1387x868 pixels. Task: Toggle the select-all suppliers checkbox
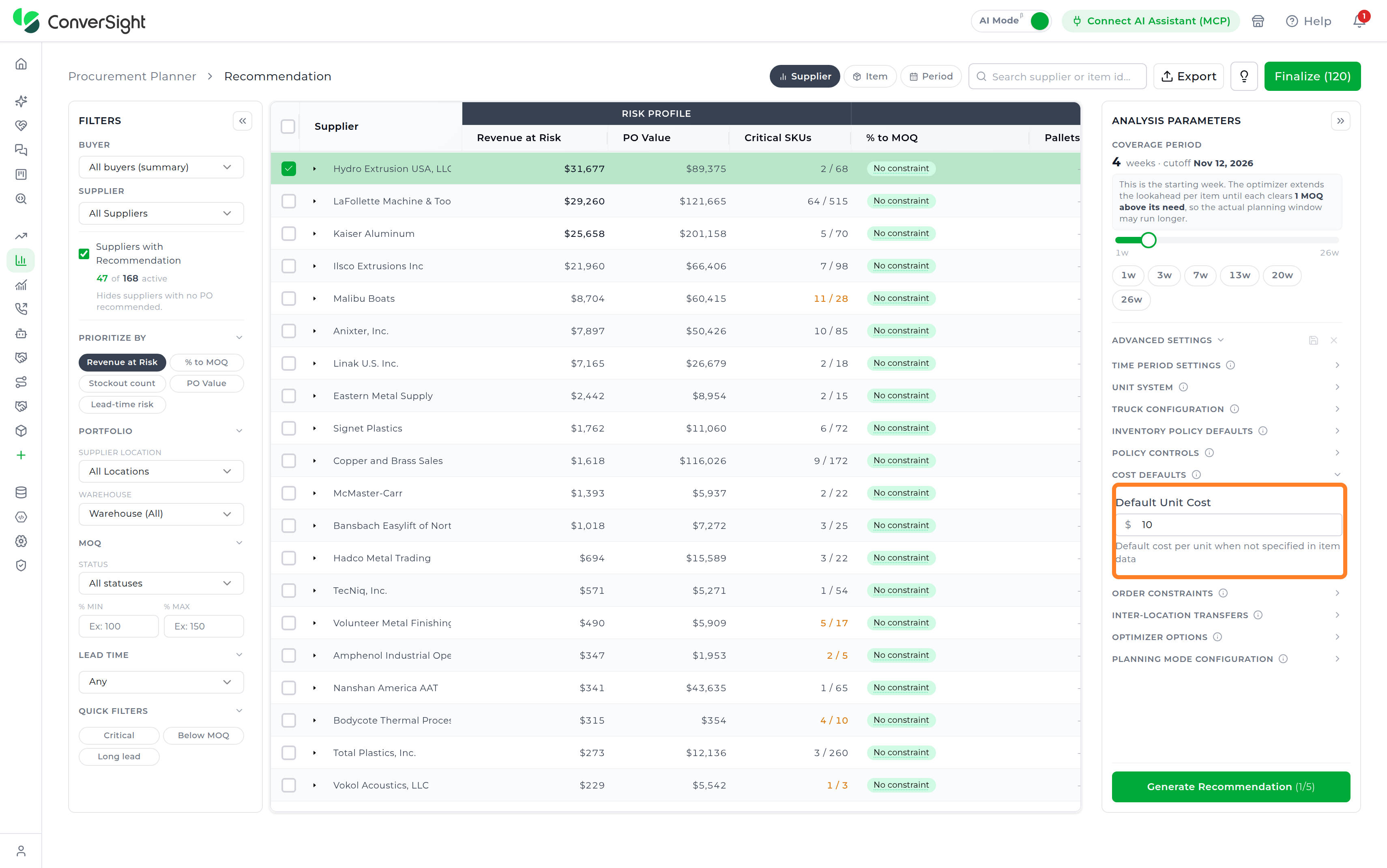[288, 126]
